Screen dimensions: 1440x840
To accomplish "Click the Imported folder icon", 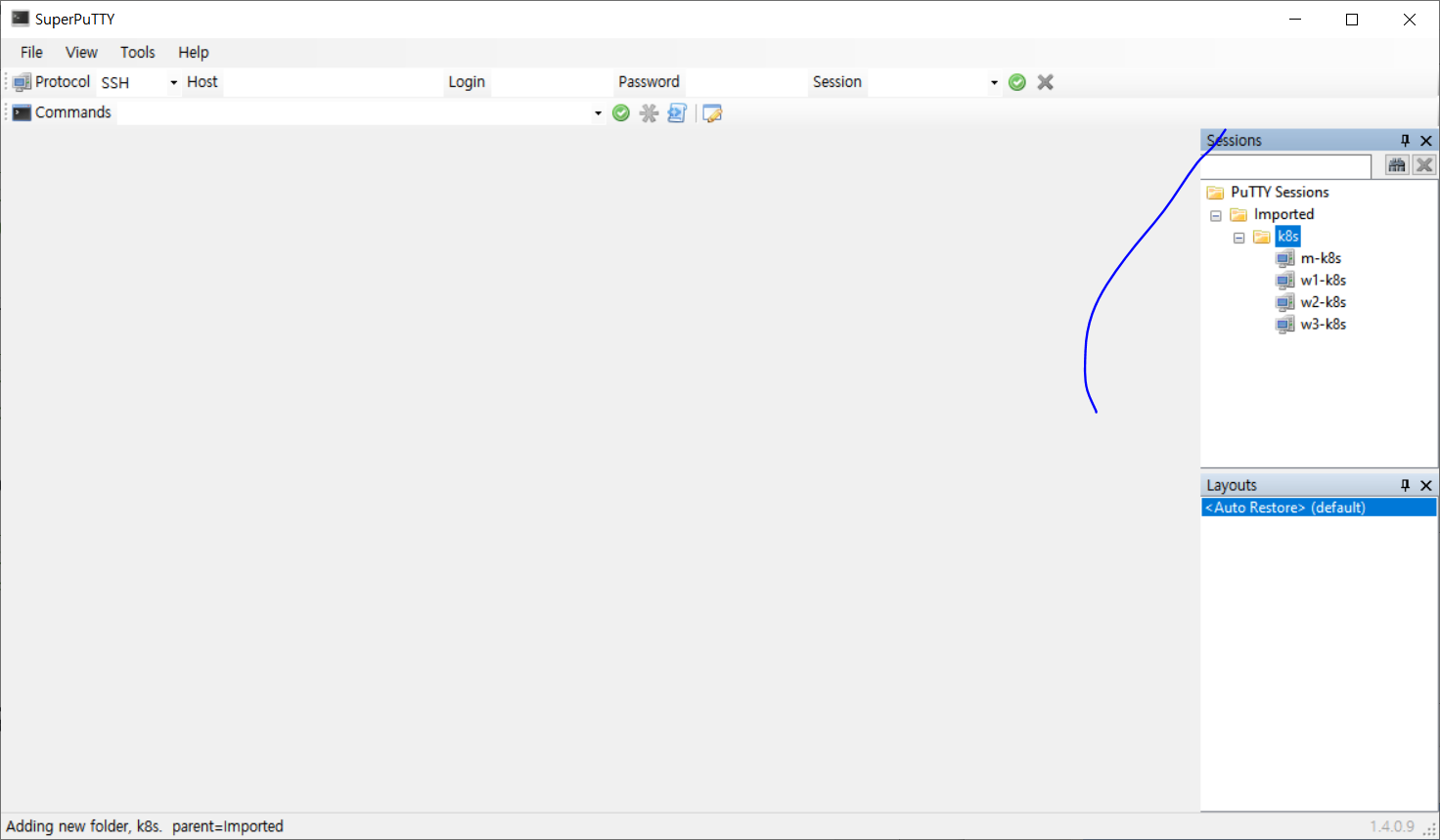I will click(x=1238, y=214).
